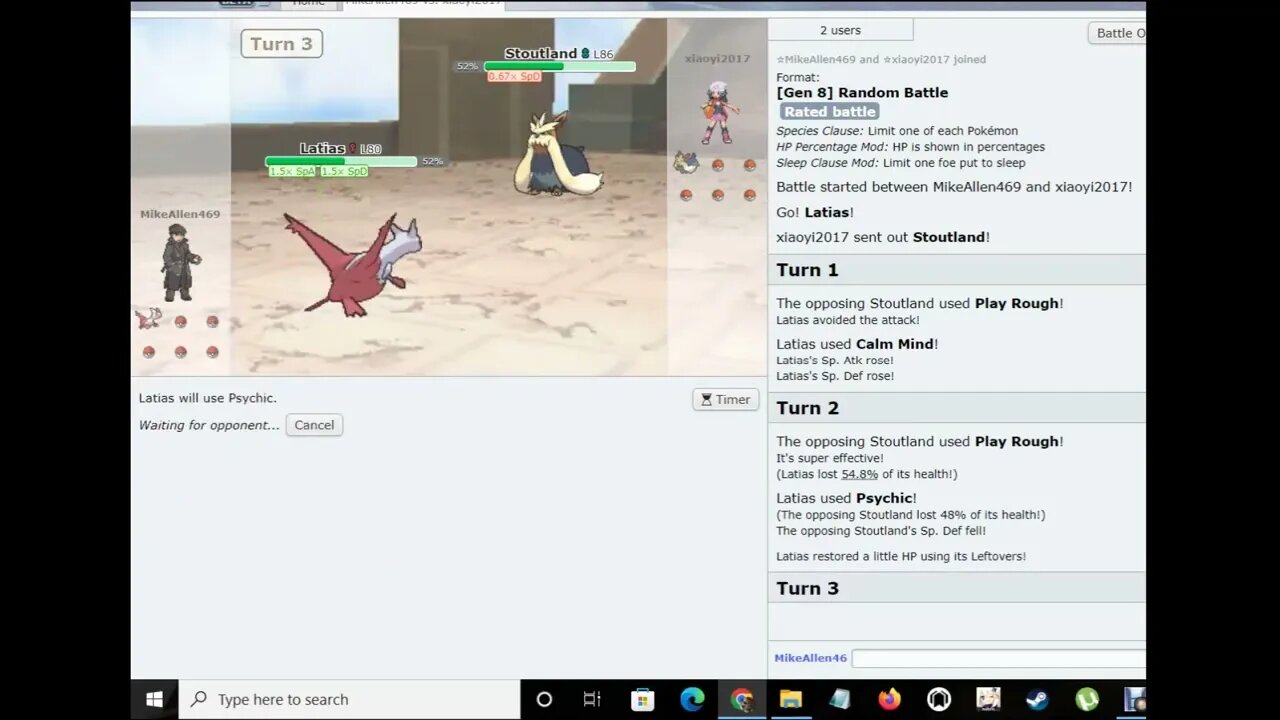
Task: Click the 'Latias will use Psychic.' message
Action: pyautogui.click(x=208, y=398)
